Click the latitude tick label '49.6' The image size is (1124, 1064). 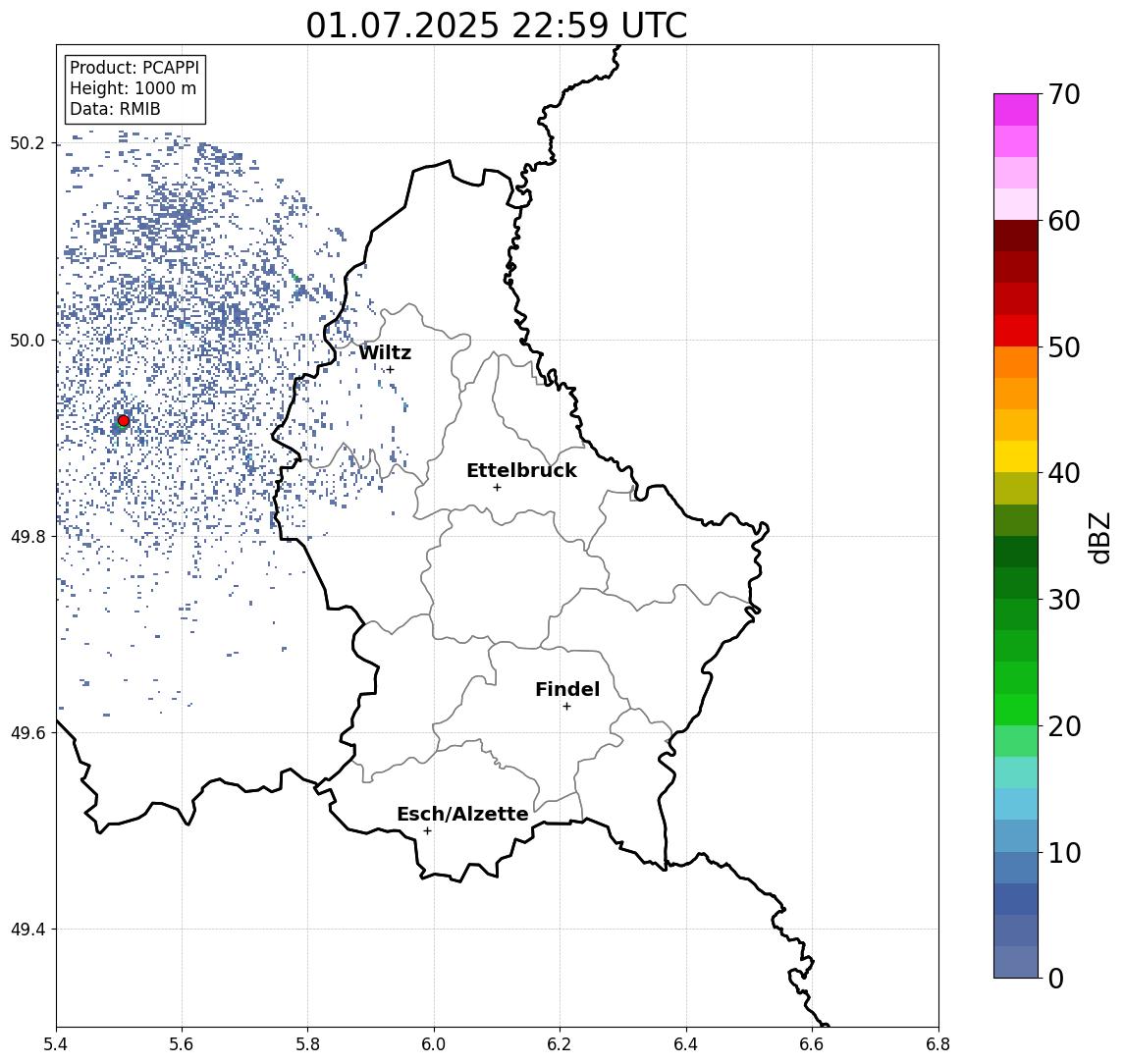pyautogui.click(x=27, y=733)
